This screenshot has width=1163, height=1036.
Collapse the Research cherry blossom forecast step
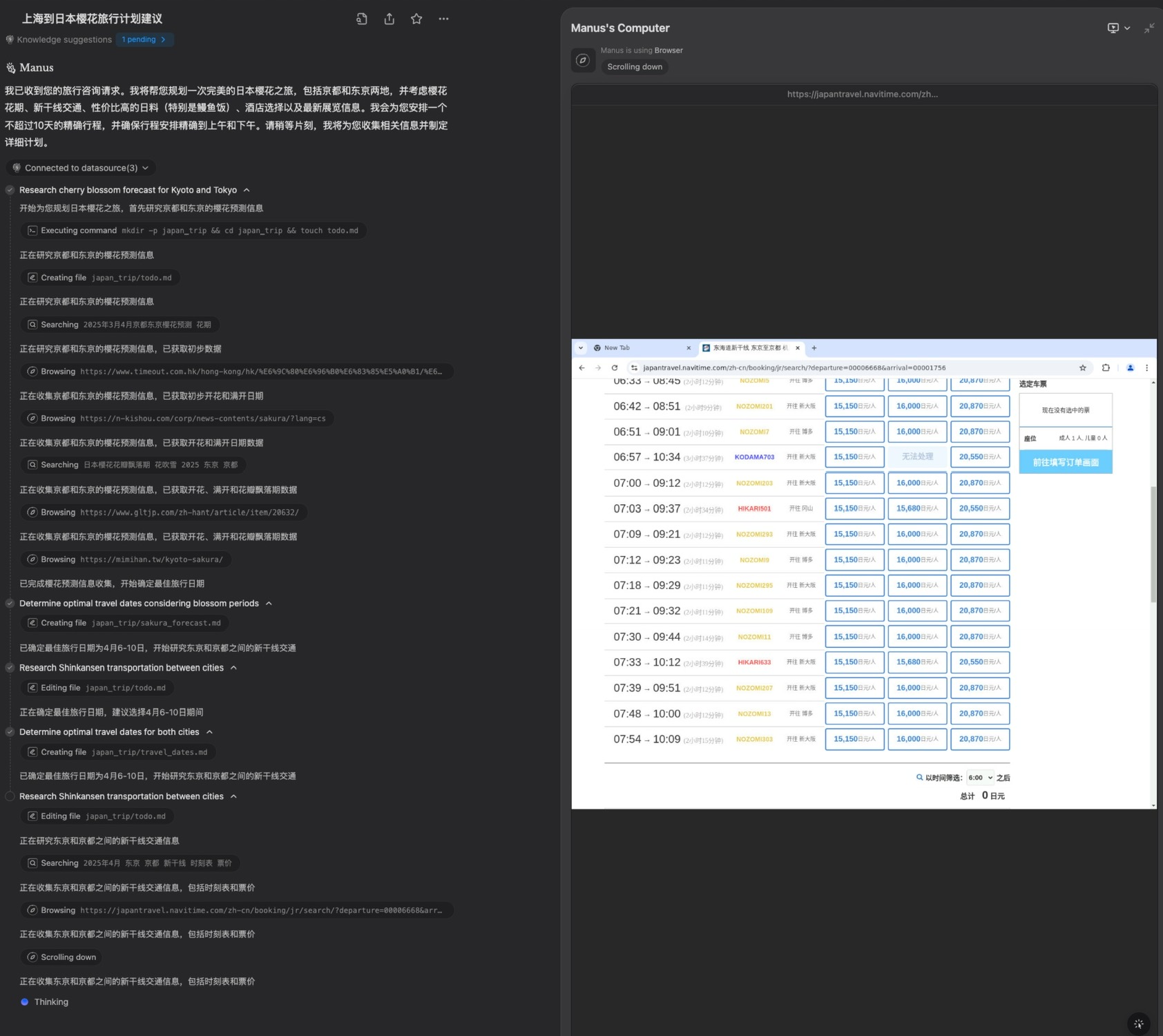click(247, 190)
